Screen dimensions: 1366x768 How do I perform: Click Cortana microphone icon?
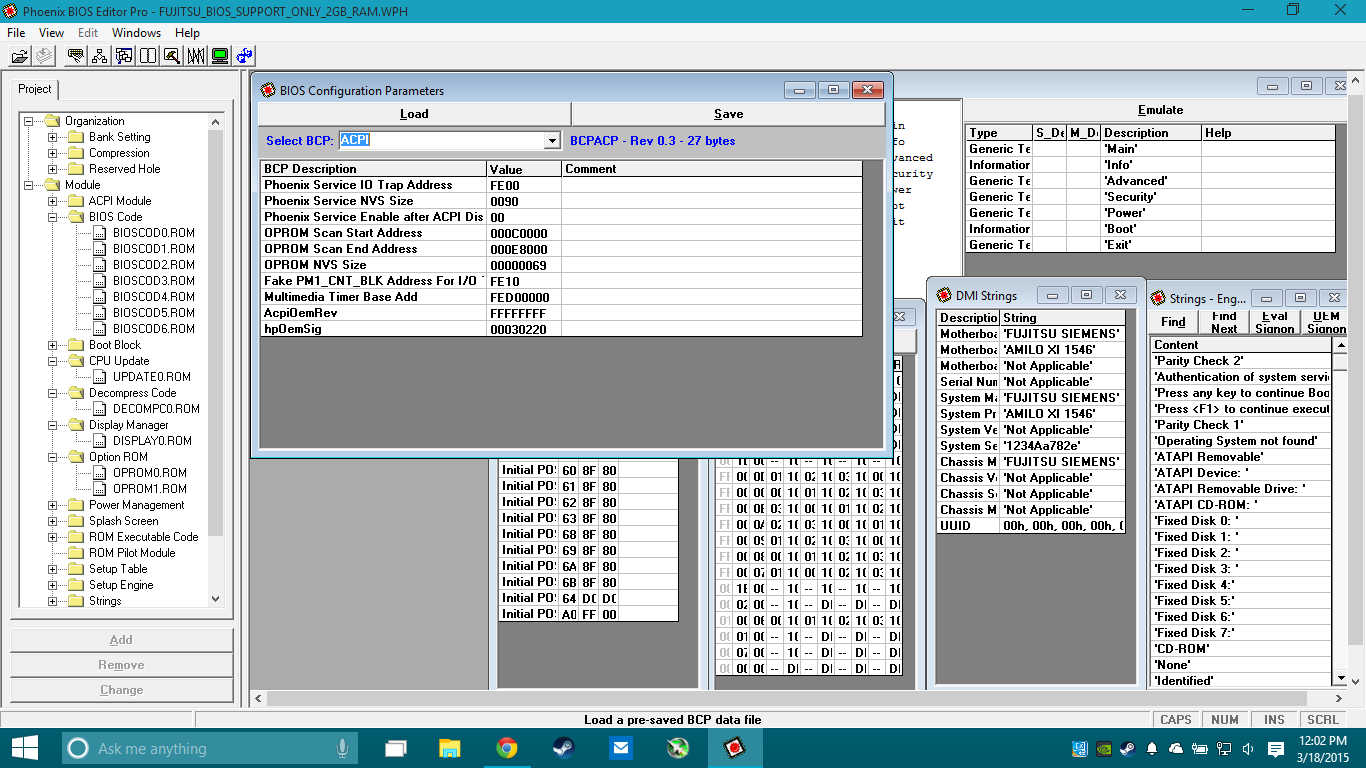pyautogui.click(x=342, y=748)
